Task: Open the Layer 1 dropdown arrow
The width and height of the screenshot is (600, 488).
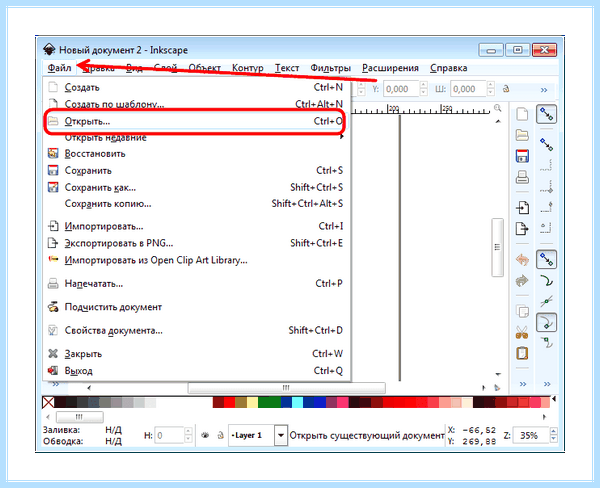Action: point(280,435)
